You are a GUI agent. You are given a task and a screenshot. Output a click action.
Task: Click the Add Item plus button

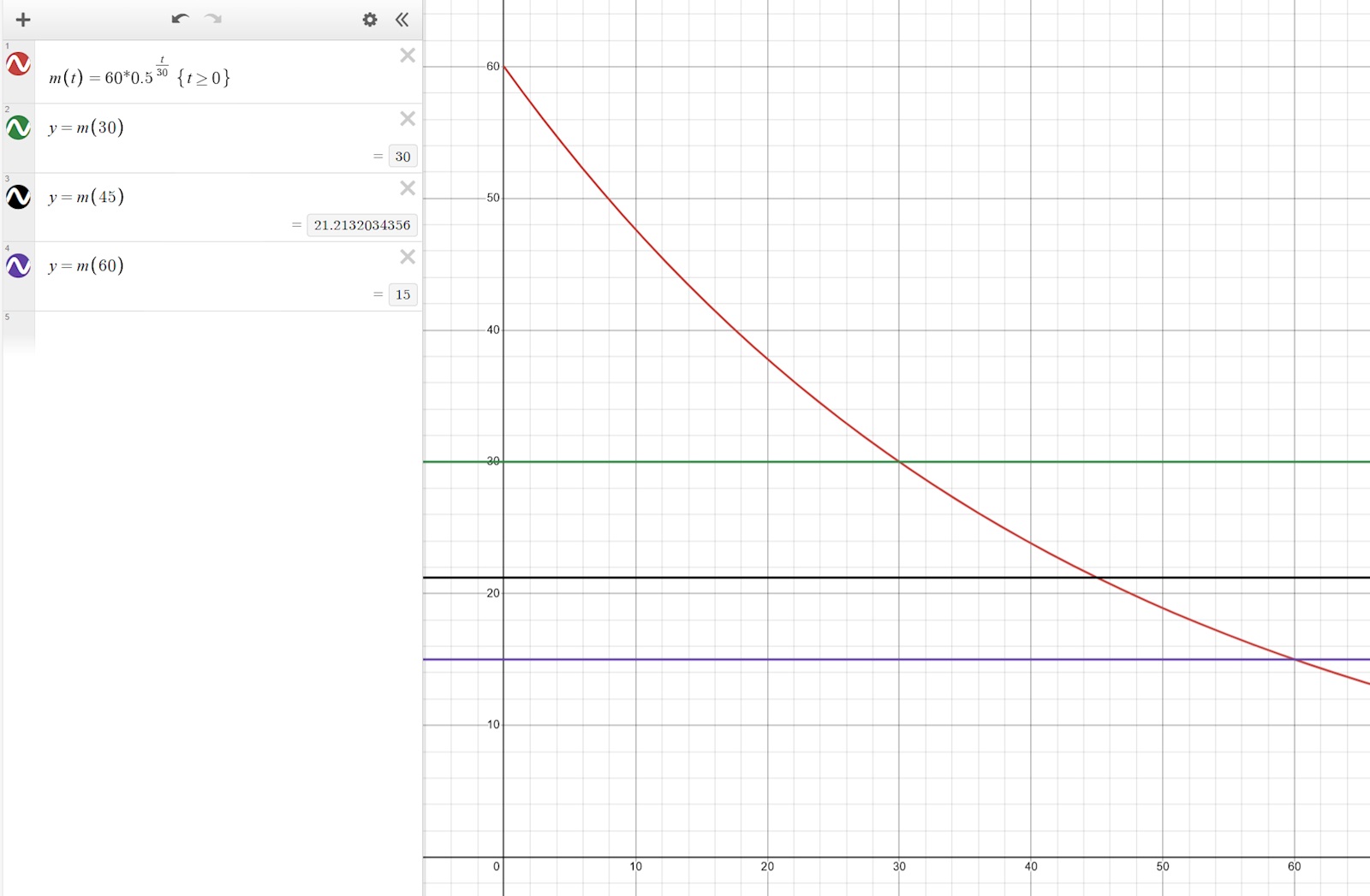pyautogui.click(x=23, y=20)
